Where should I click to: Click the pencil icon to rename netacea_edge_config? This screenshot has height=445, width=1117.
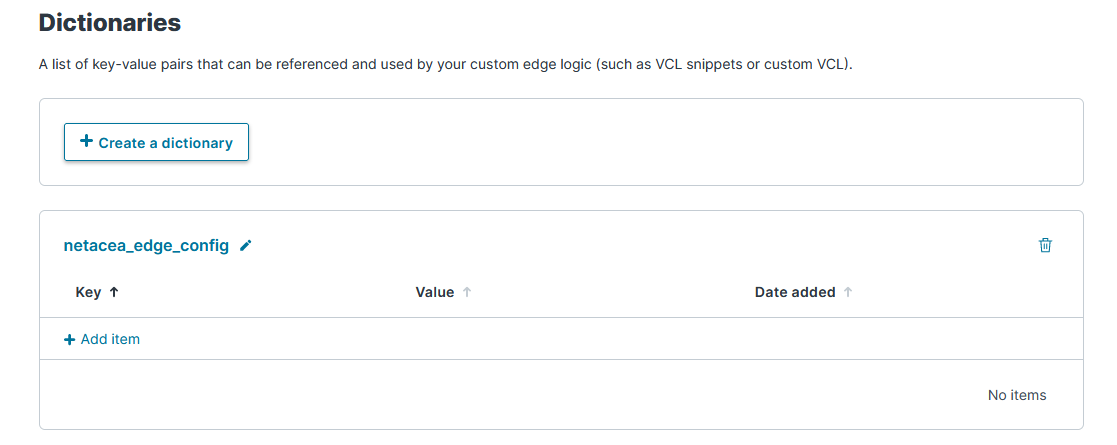click(246, 245)
